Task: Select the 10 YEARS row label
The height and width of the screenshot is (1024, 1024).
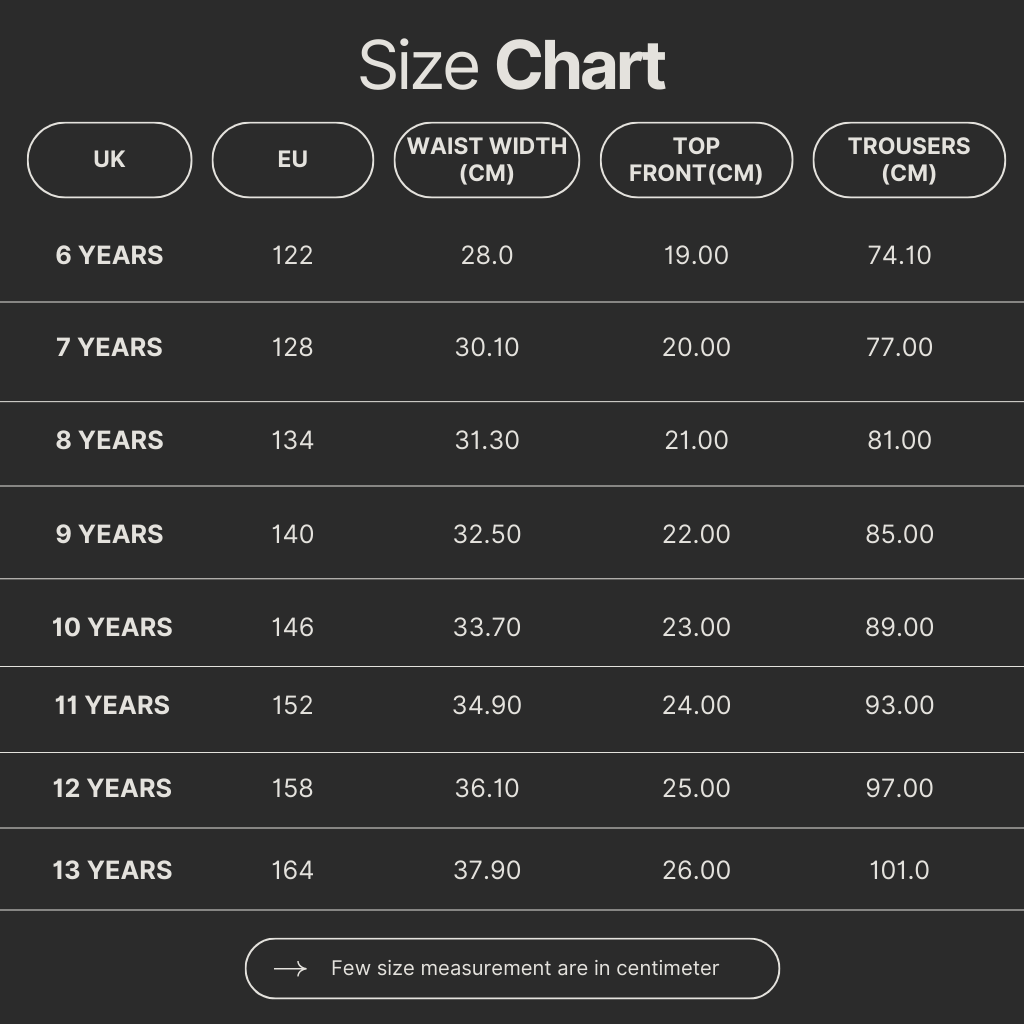Action: click(112, 627)
